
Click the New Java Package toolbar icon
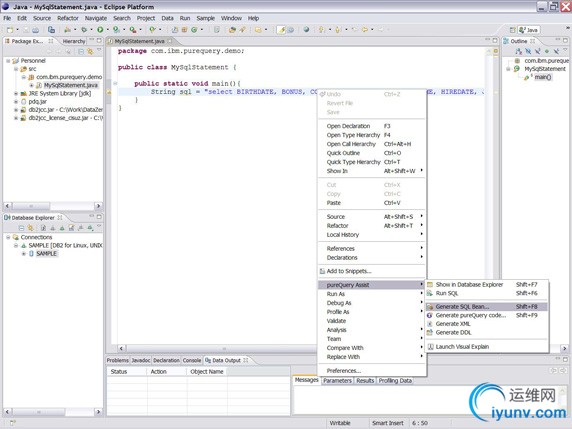(185, 30)
